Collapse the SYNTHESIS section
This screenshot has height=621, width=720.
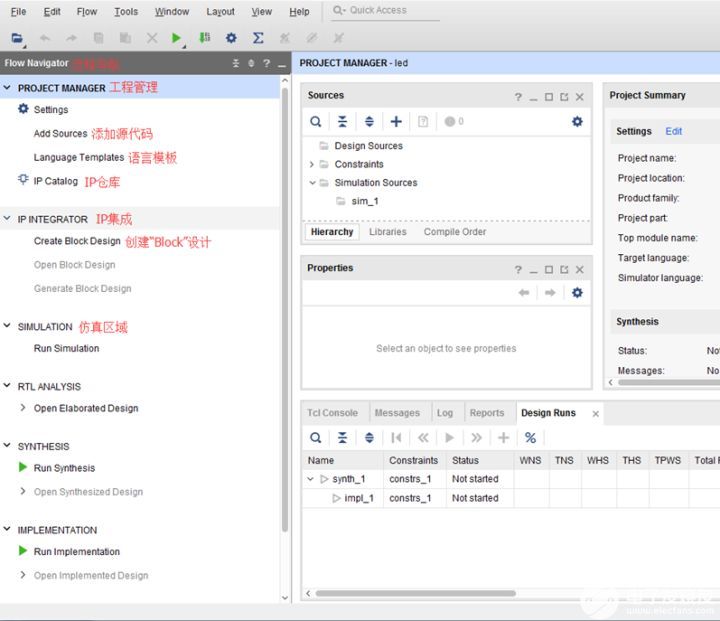pyautogui.click(x=7, y=446)
